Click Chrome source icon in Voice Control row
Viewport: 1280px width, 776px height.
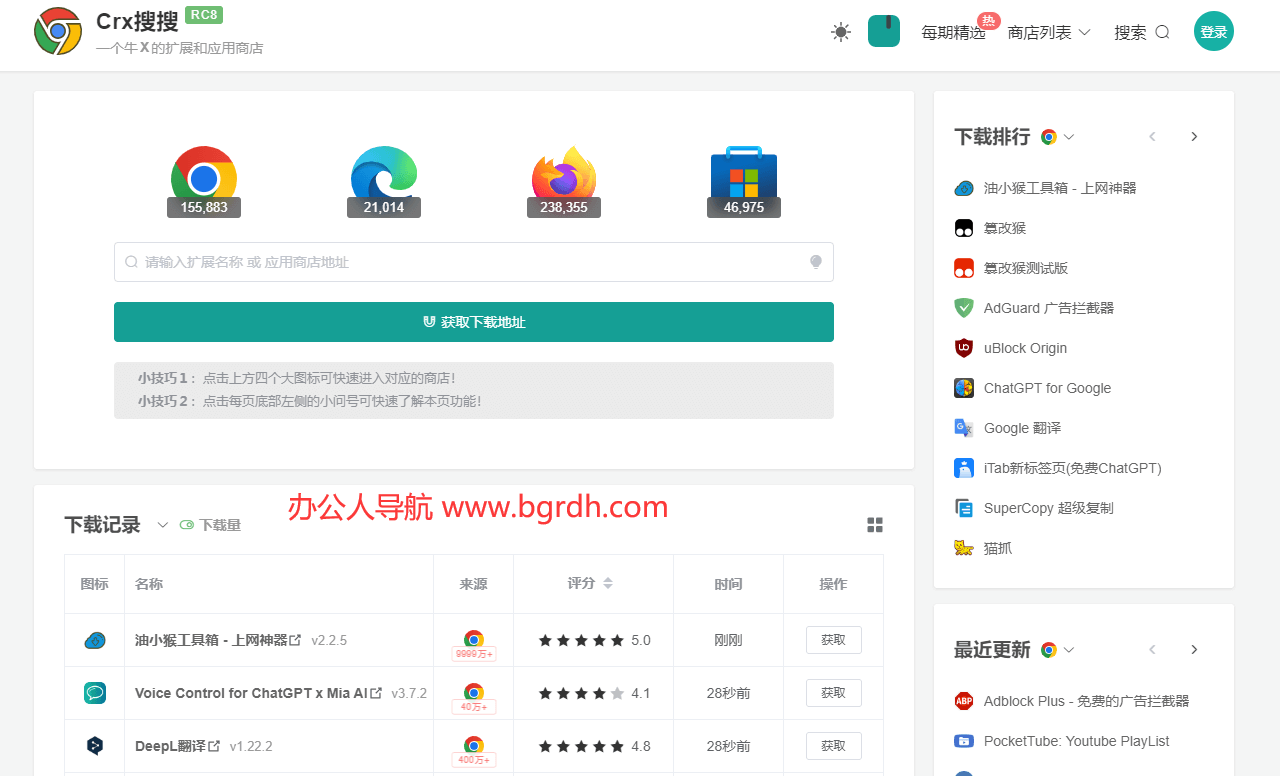click(474, 692)
